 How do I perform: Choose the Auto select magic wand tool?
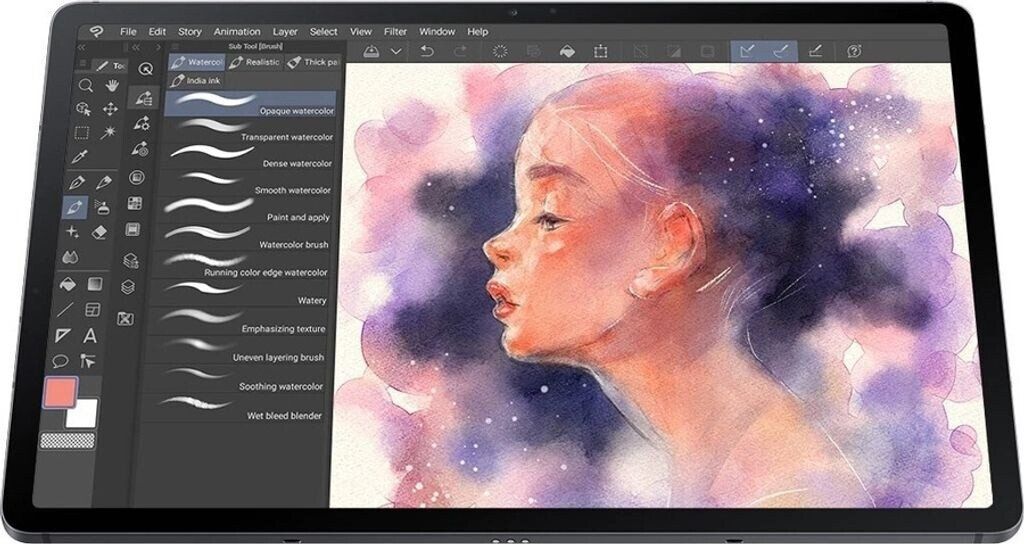[x=109, y=132]
